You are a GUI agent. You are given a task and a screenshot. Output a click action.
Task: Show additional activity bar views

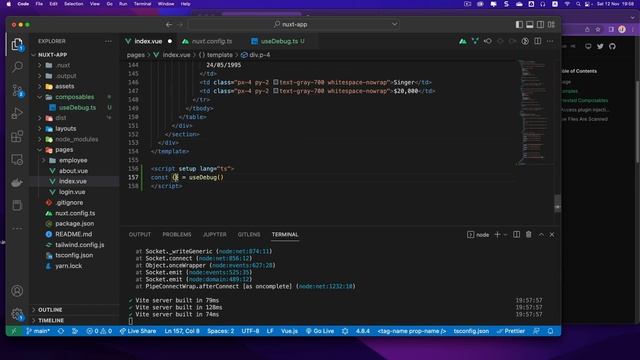(x=17, y=228)
